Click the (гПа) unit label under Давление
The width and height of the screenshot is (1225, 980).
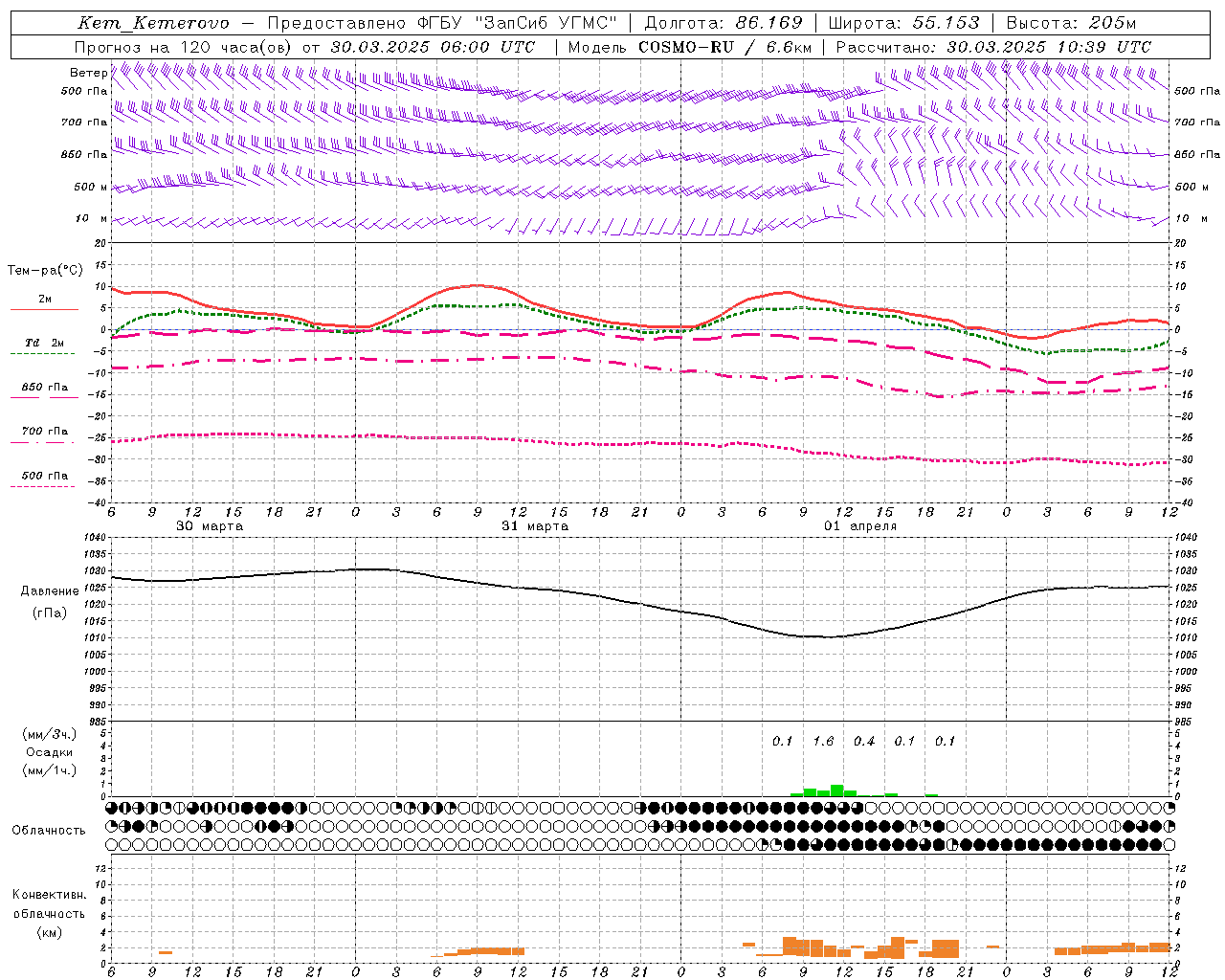[x=50, y=612]
